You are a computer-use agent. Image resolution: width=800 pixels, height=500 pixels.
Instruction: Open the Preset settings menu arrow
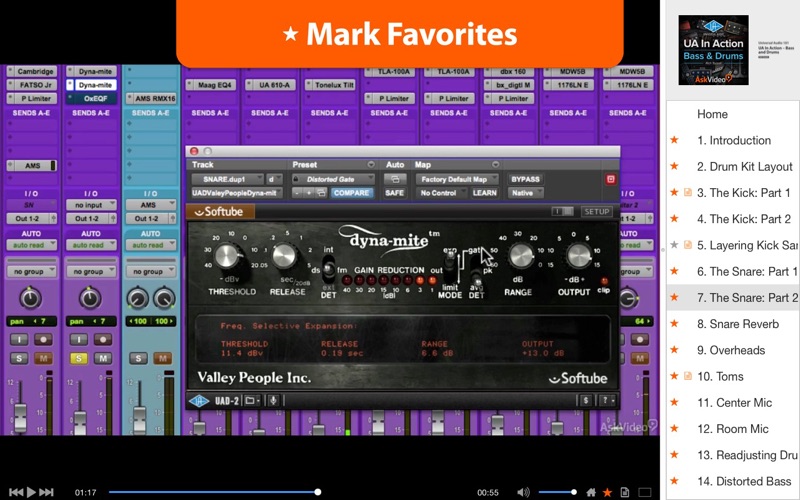(371, 165)
